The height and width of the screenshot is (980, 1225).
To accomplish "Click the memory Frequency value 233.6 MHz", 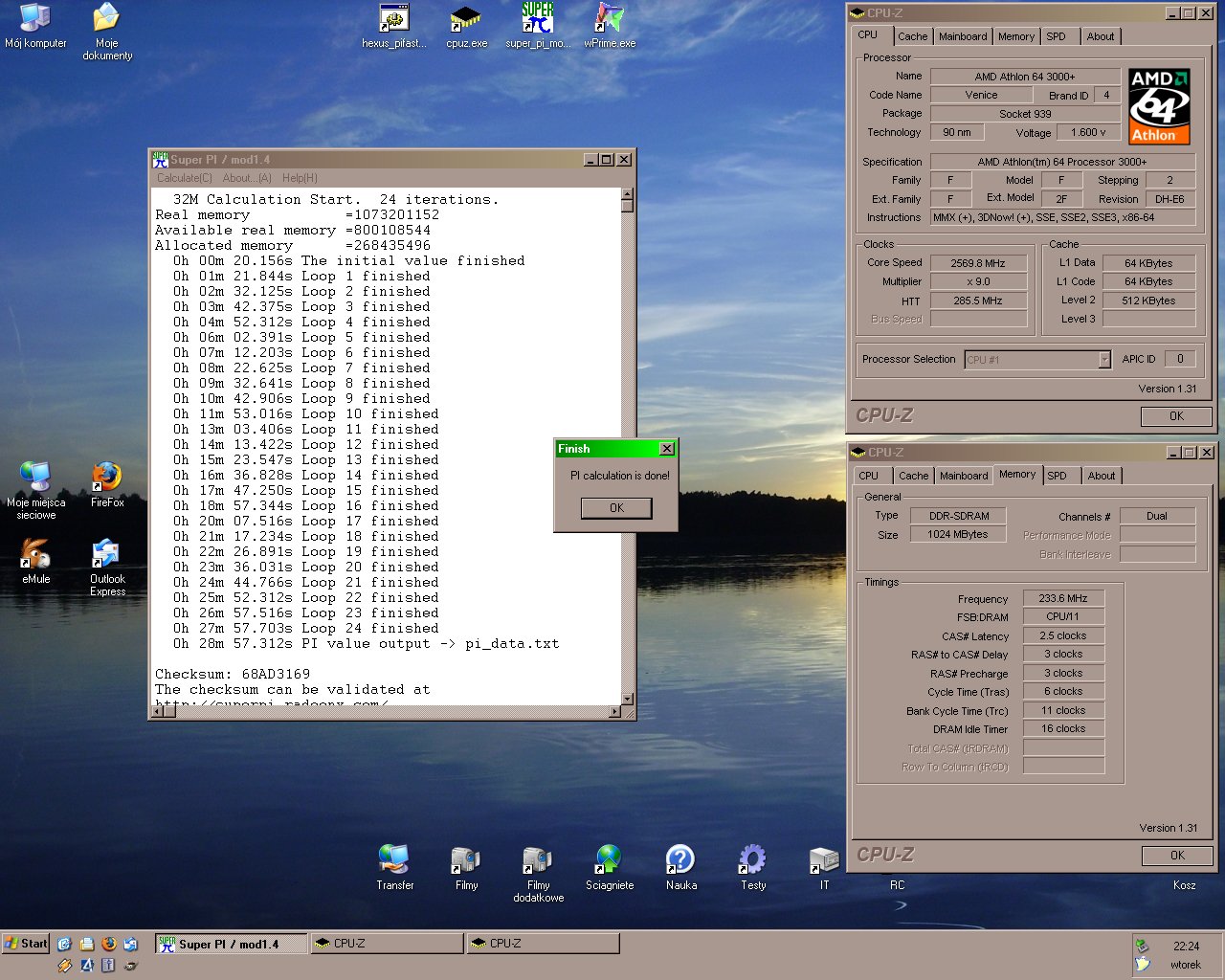I will click(x=1063, y=598).
